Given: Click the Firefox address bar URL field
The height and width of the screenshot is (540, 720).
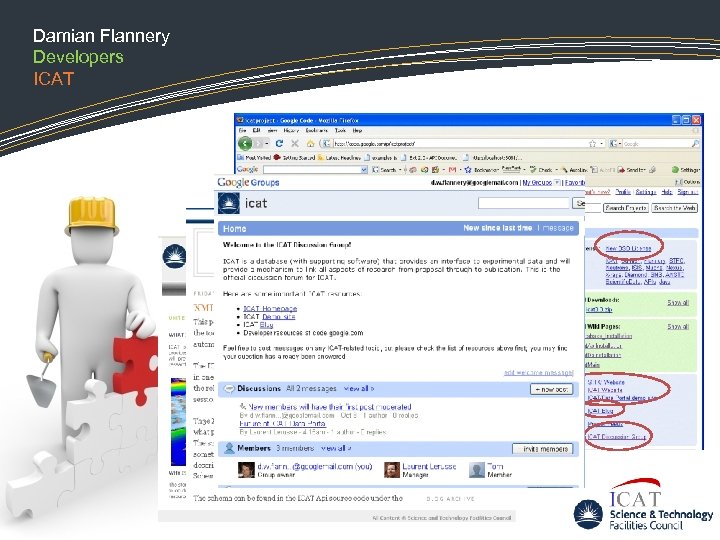Looking at the screenshot, I should point(459,144).
